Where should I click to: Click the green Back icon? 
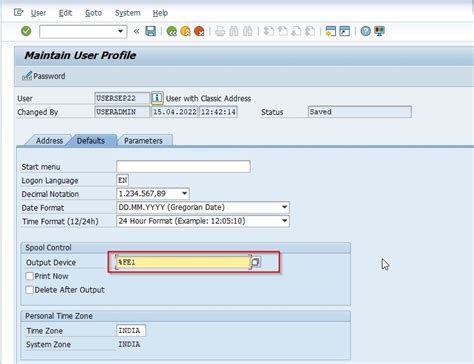172,31
